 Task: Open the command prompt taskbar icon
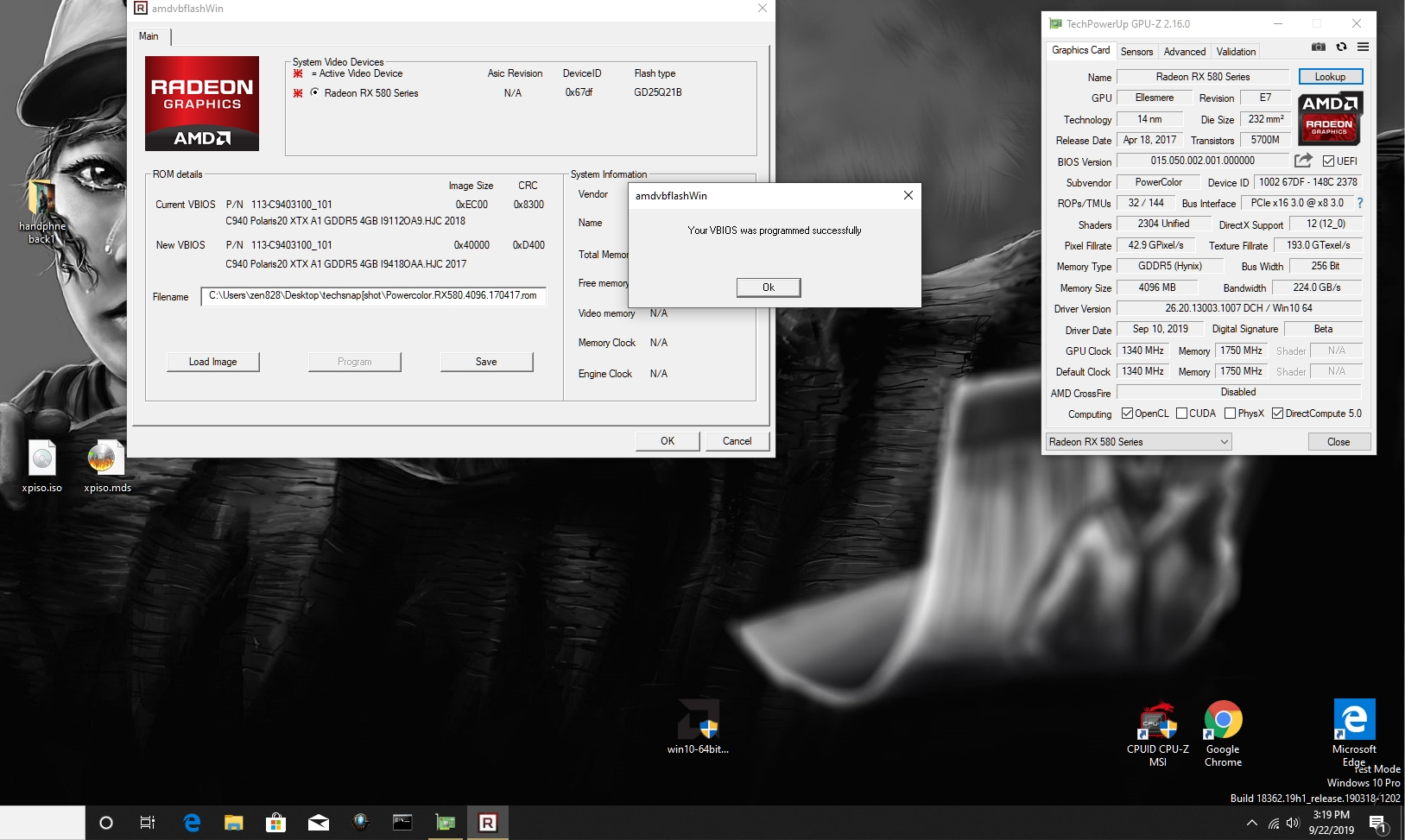(402, 823)
